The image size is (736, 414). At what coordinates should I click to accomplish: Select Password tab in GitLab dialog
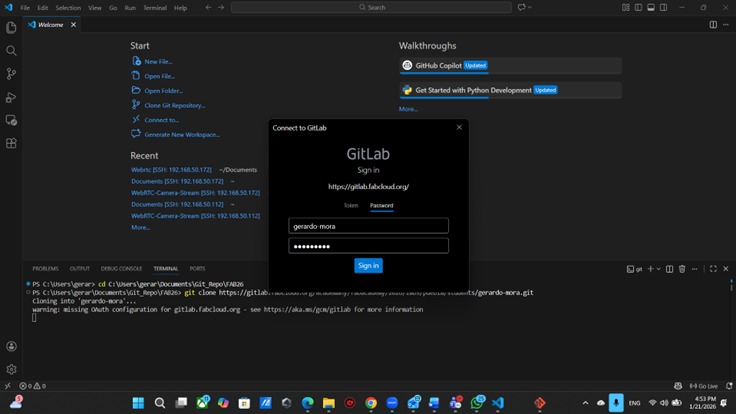(382, 206)
